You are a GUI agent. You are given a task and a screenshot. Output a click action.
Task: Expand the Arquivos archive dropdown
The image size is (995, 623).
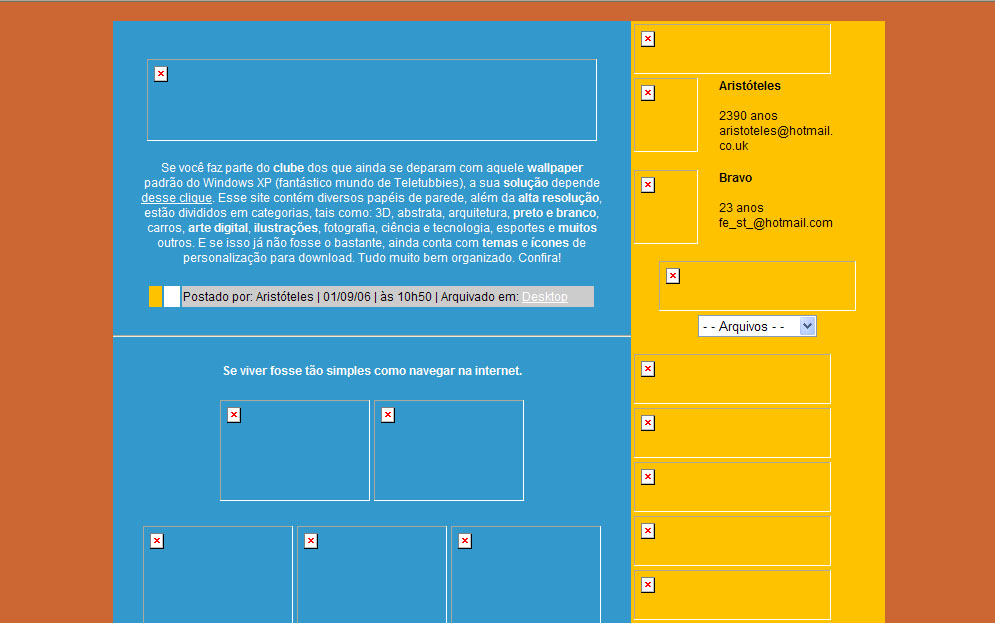point(757,326)
